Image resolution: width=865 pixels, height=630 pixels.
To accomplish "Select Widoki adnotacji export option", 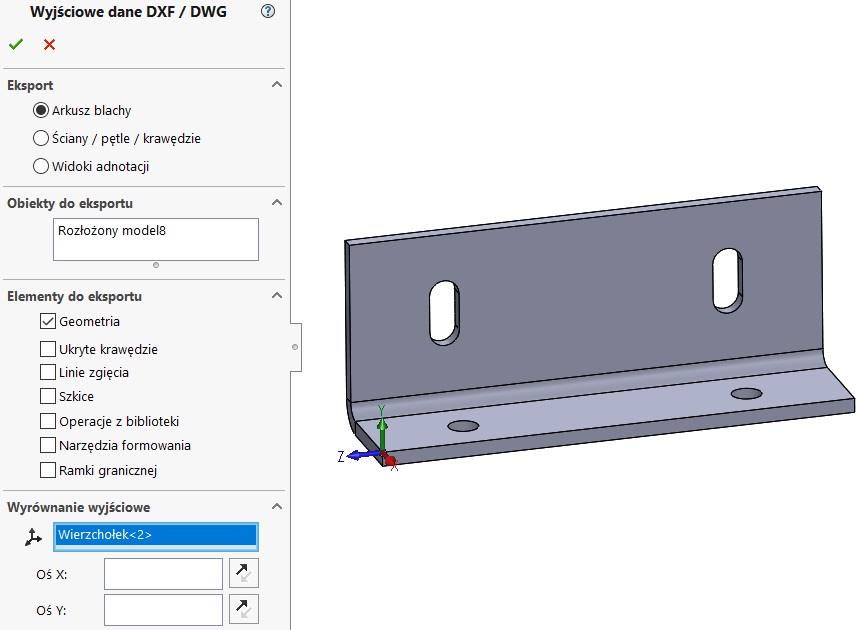I will (x=40, y=166).
